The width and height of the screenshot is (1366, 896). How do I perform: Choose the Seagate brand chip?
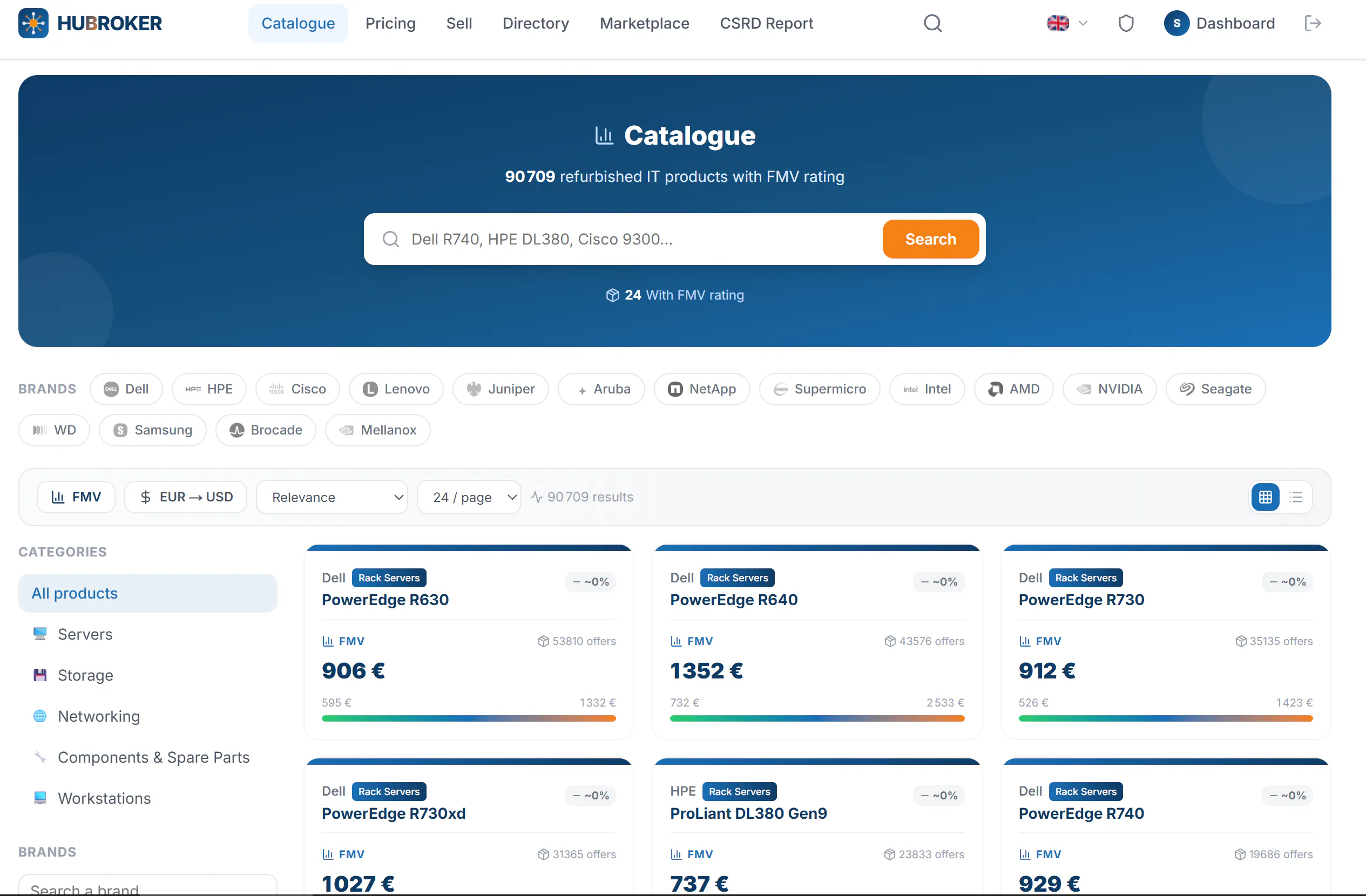(1215, 390)
